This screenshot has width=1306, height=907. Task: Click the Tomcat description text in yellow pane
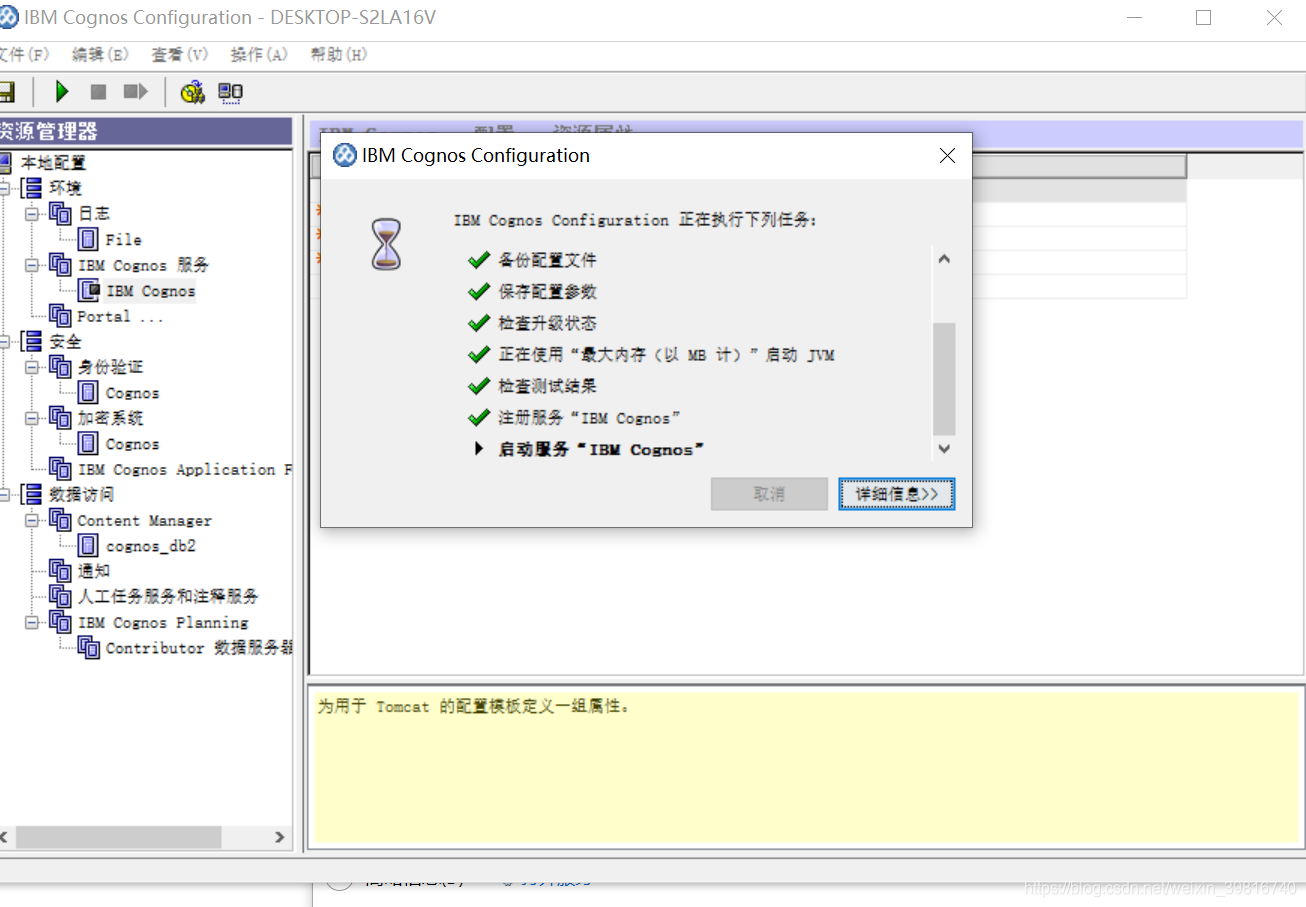pyautogui.click(x=474, y=706)
